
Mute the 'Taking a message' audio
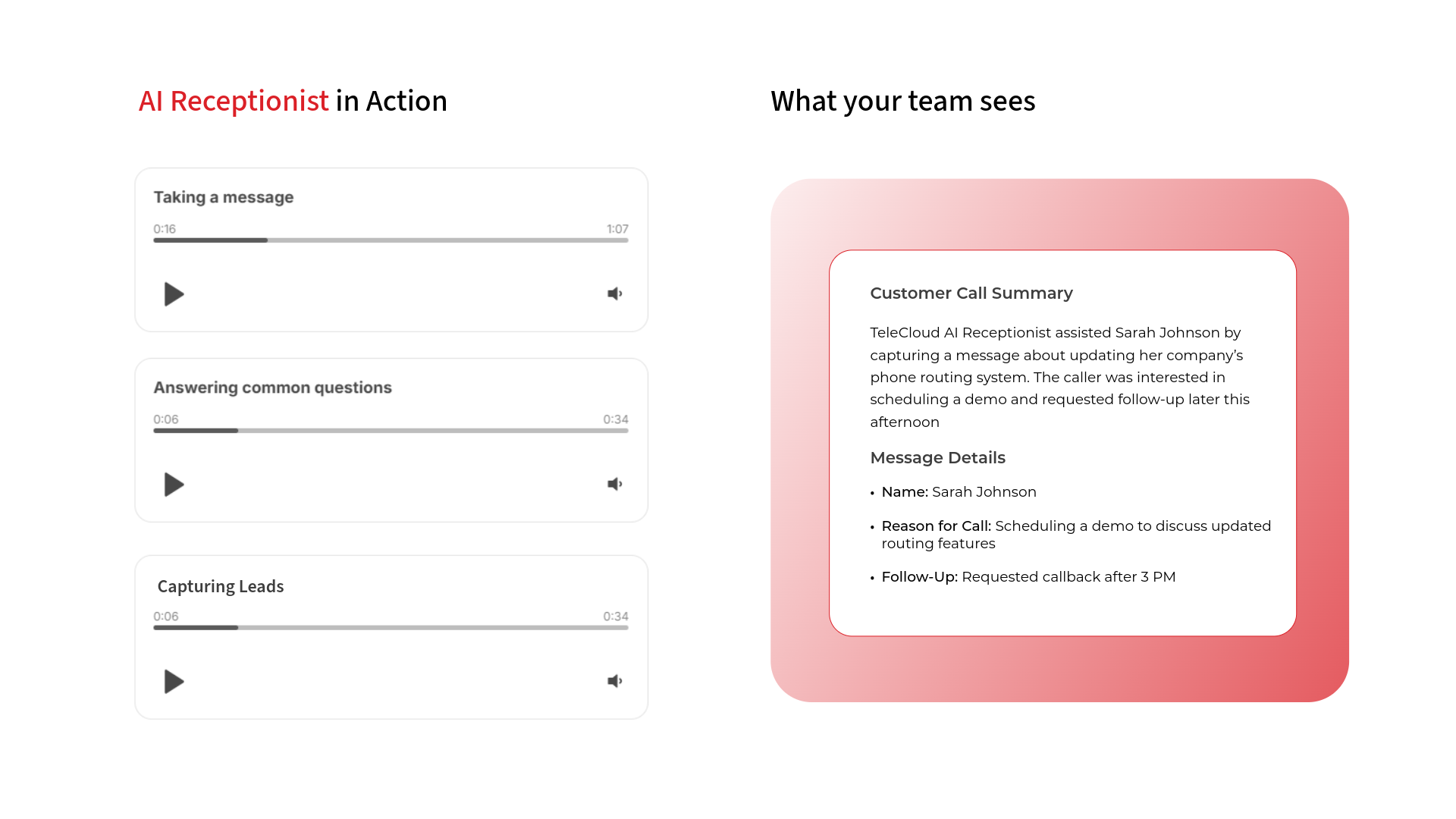pos(614,294)
